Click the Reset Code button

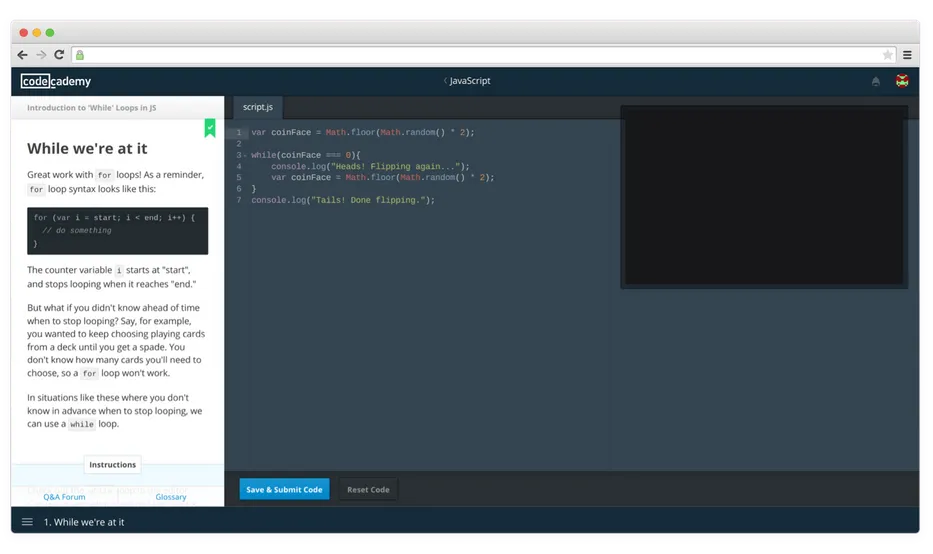[x=368, y=489]
